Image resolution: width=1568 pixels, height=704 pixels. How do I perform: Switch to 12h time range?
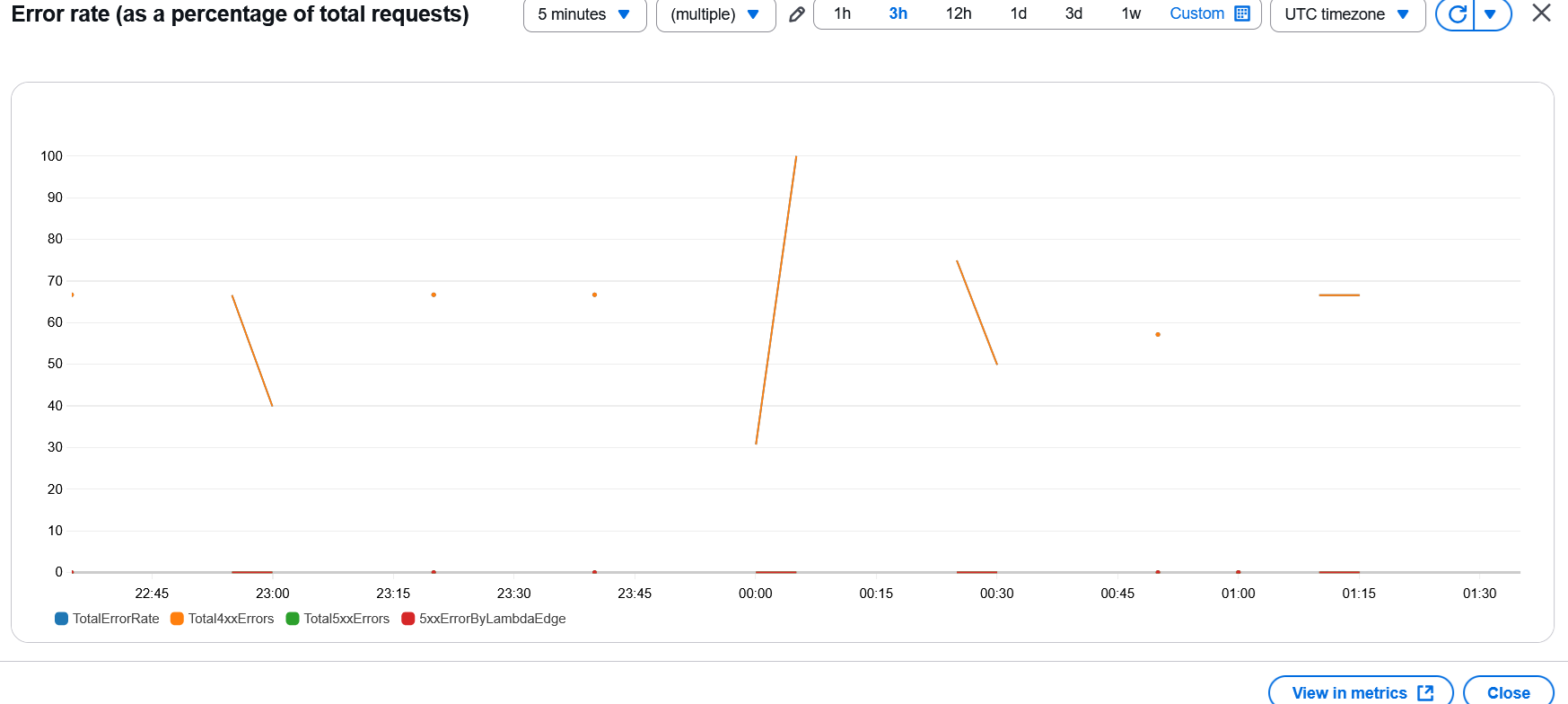pos(959,13)
